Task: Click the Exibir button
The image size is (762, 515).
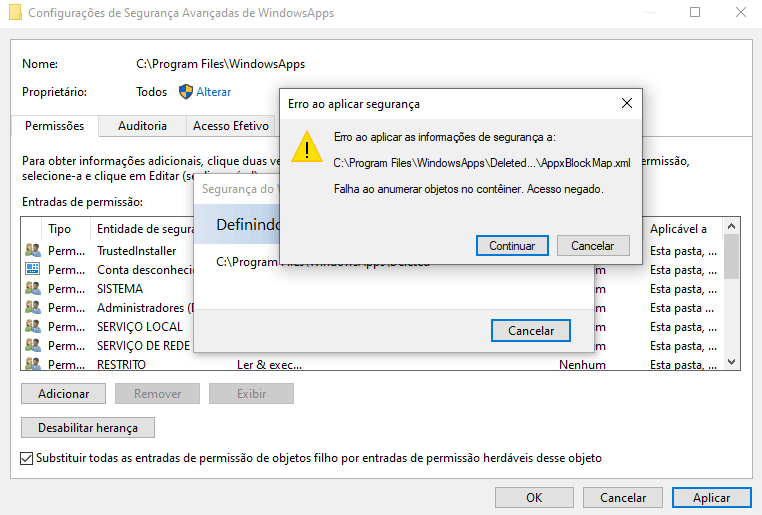Action: [x=251, y=394]
